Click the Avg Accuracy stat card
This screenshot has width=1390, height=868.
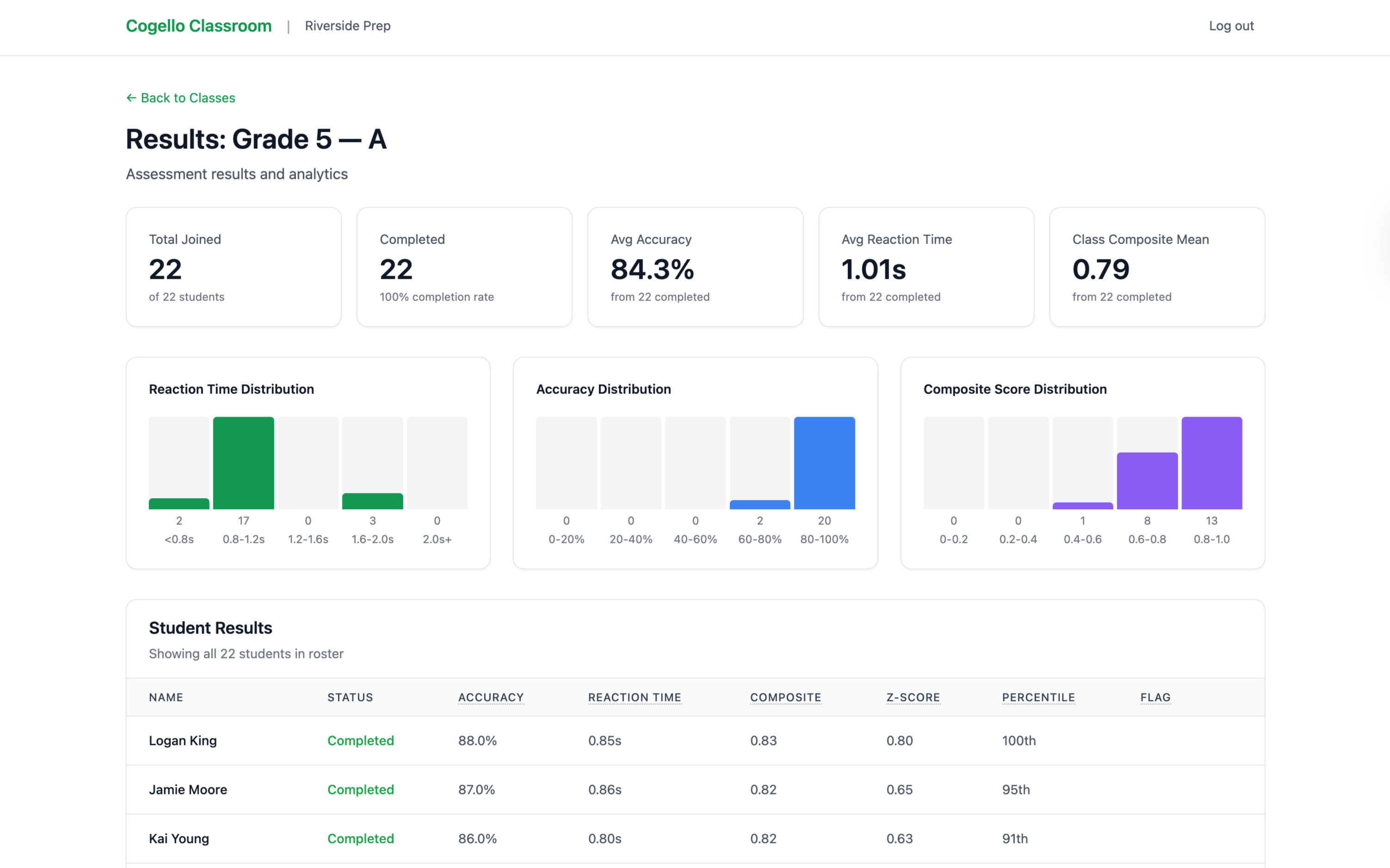pos(695,267)
